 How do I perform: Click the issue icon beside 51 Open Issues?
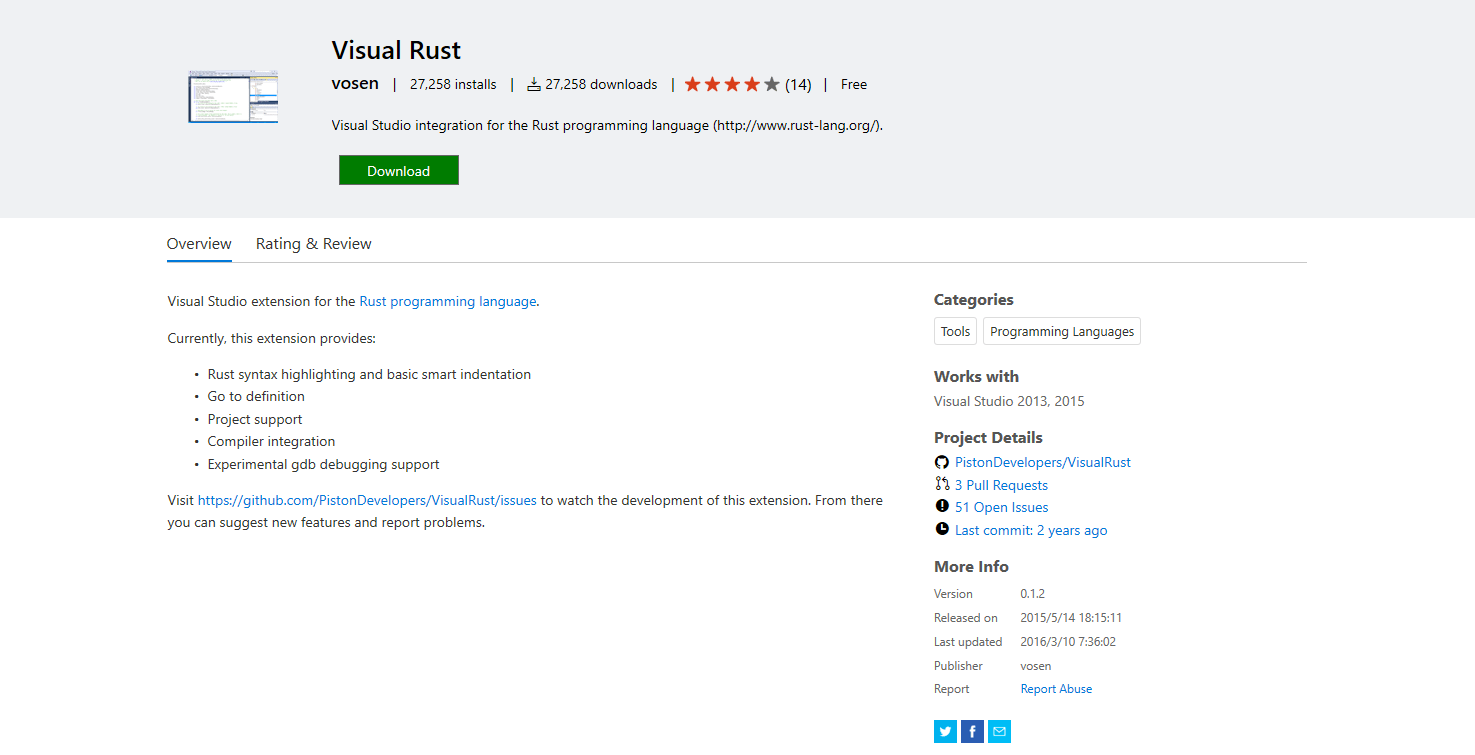point(941,507)
